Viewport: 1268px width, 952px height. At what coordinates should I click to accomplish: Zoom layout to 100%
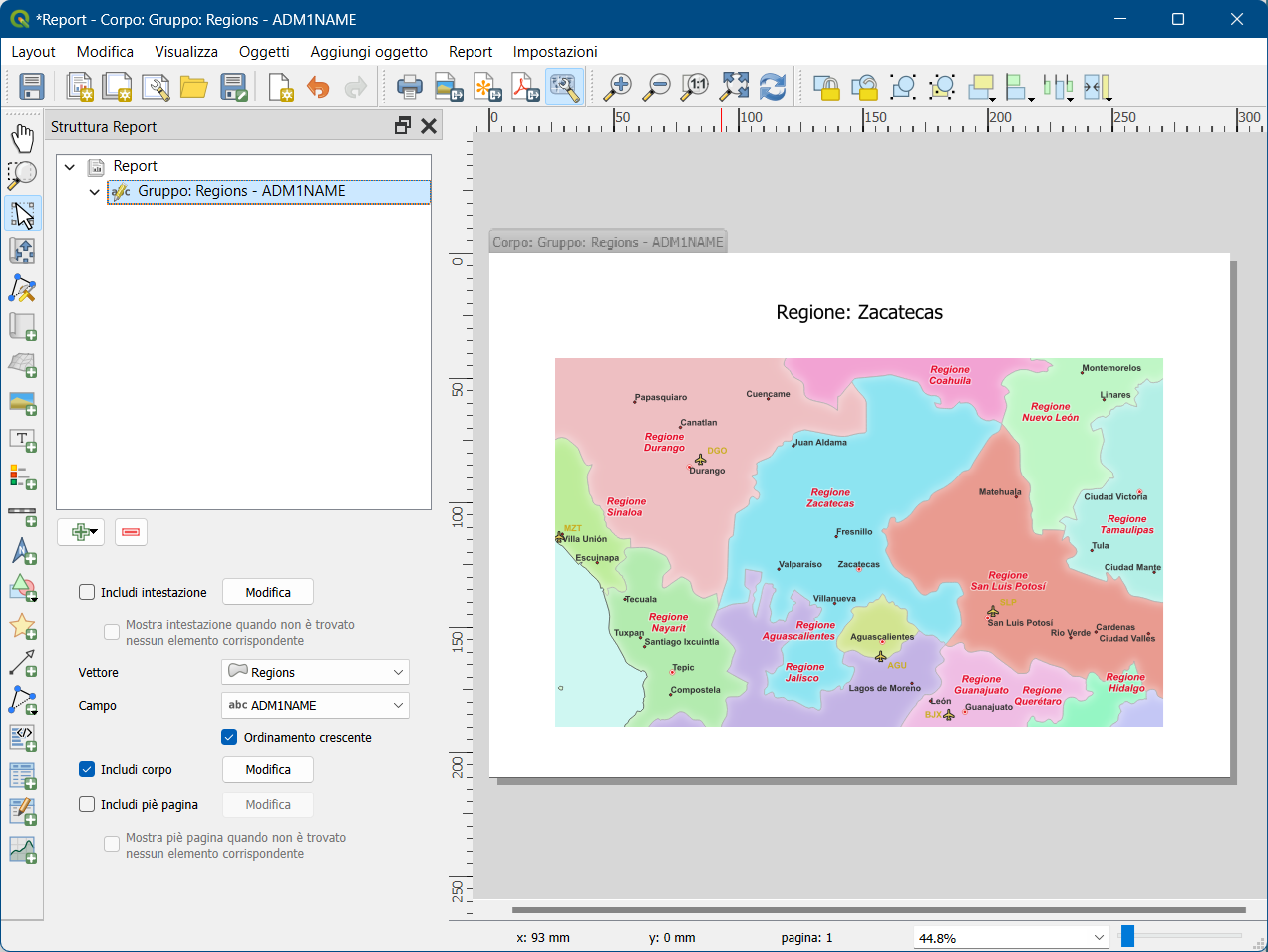tap(695, 87)
